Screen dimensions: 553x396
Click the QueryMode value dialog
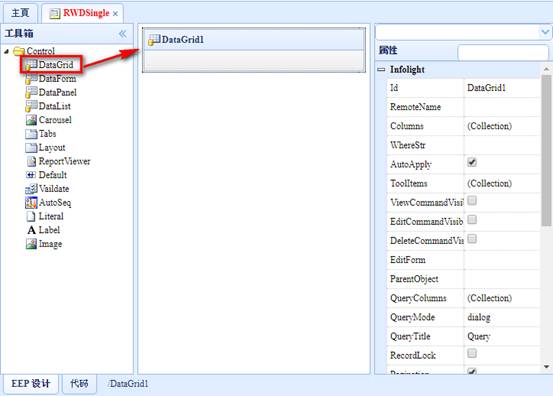pyautogui.click(x=479, y=317)
